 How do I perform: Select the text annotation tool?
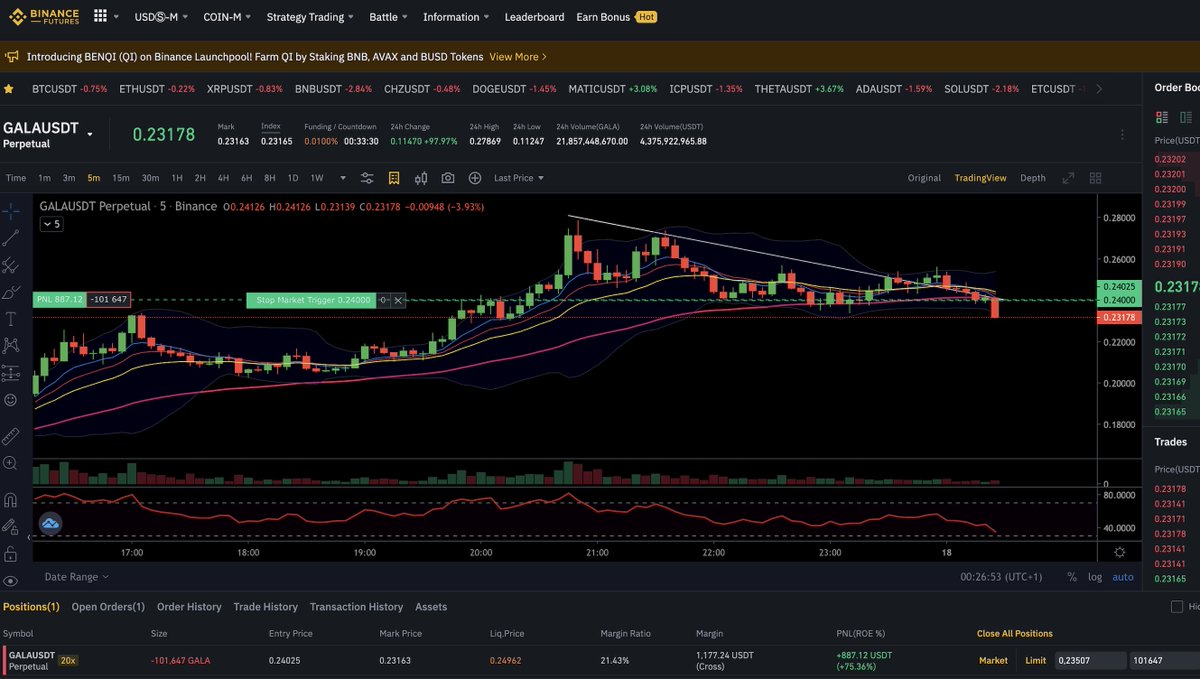[x=11, y=319]
